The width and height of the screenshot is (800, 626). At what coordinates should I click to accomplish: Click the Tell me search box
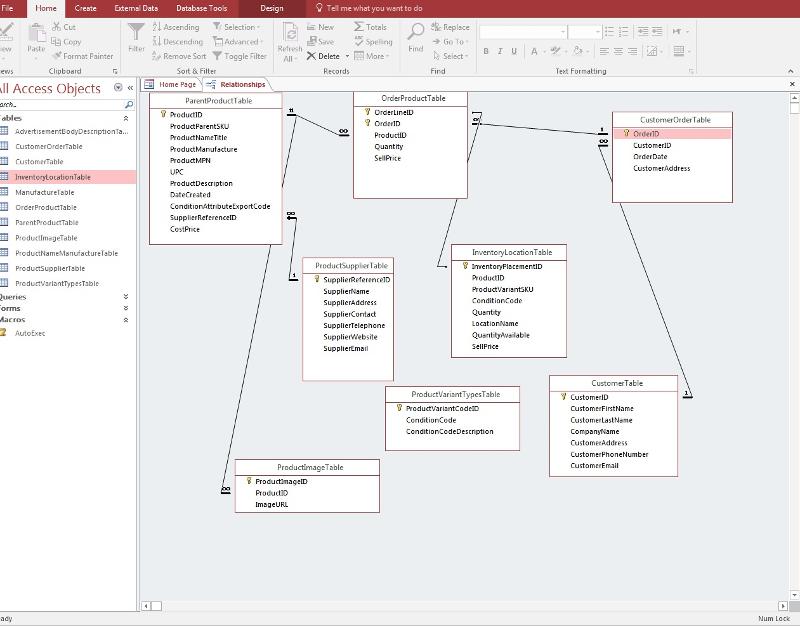coord(374,8)
